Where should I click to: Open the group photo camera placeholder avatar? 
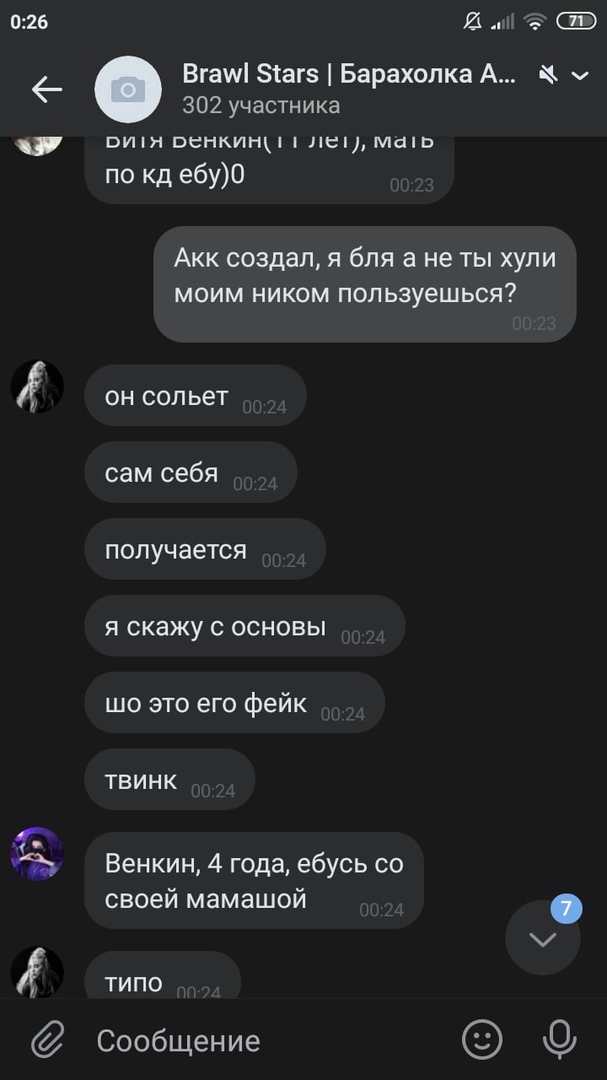[x=128, y=90]
